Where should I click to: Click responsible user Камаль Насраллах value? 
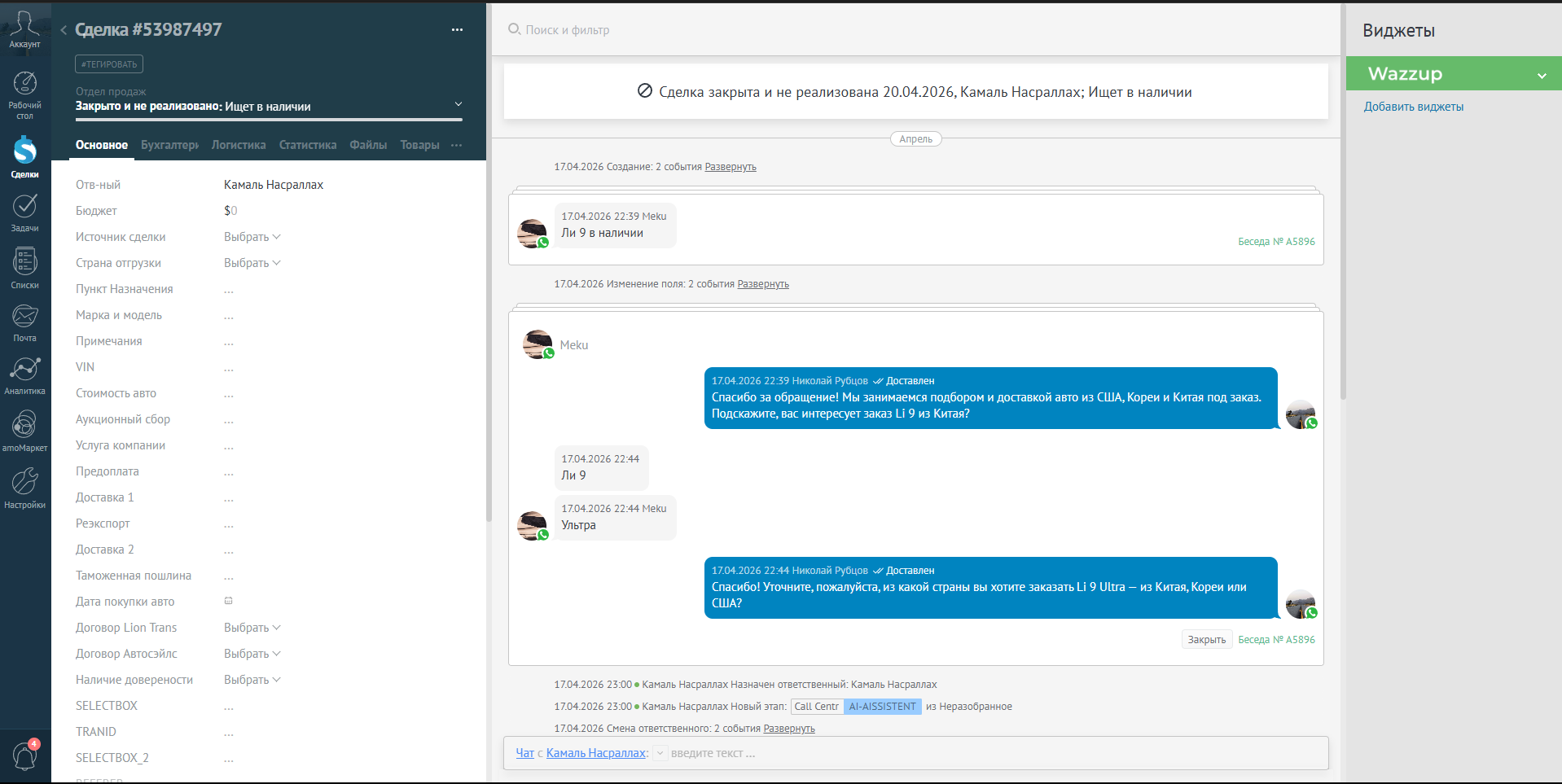(x=274, y=185)
